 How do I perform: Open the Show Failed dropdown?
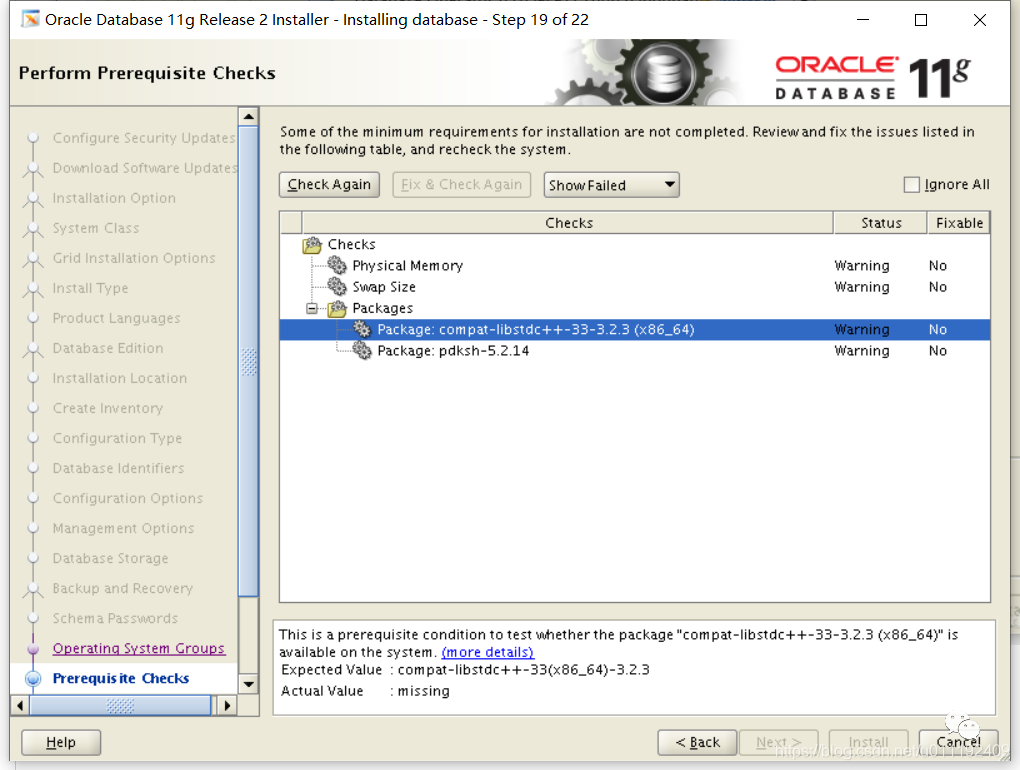(611, 185)
